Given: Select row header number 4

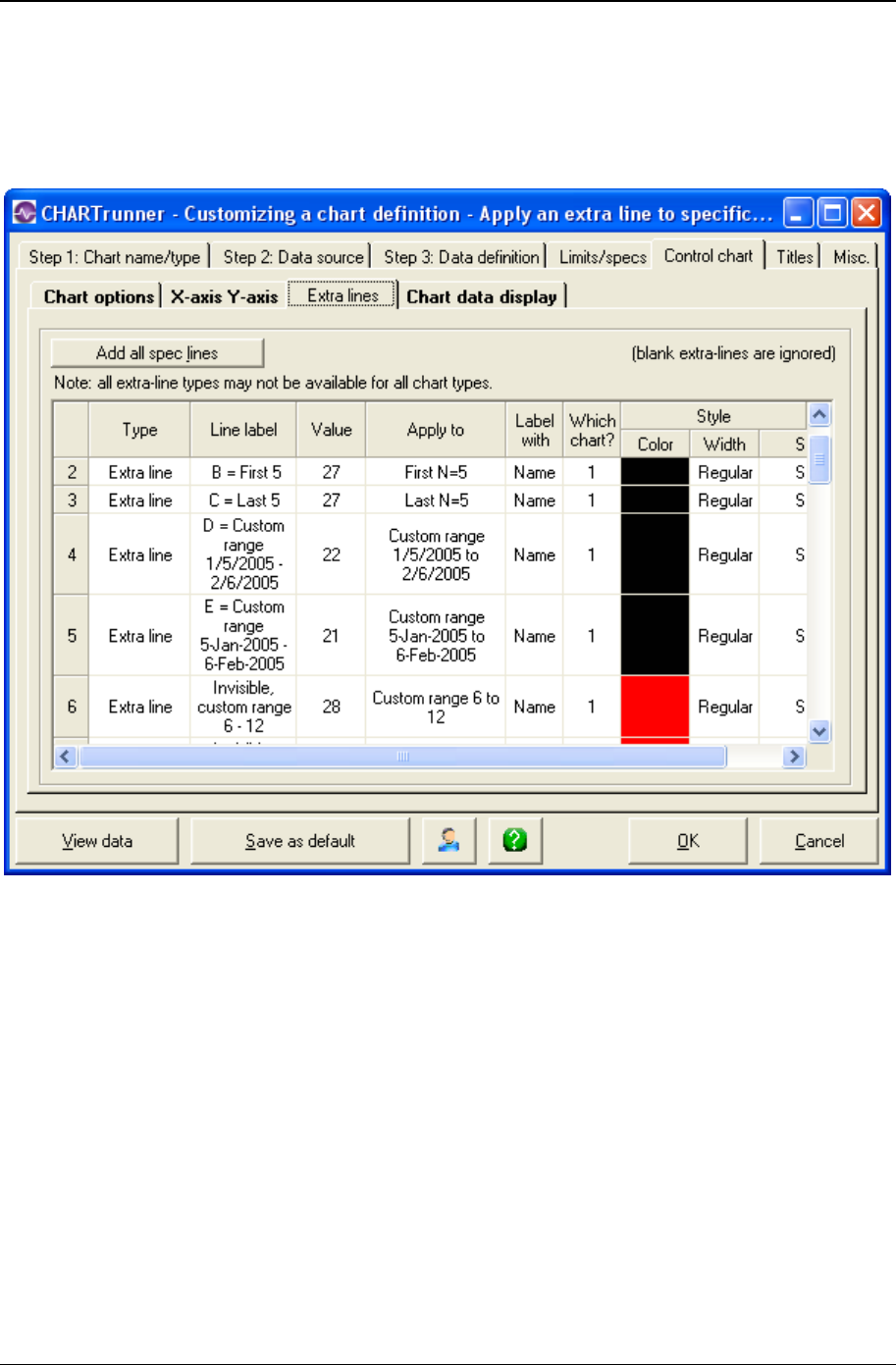Looking at the screenshot, I should [72, 554].
